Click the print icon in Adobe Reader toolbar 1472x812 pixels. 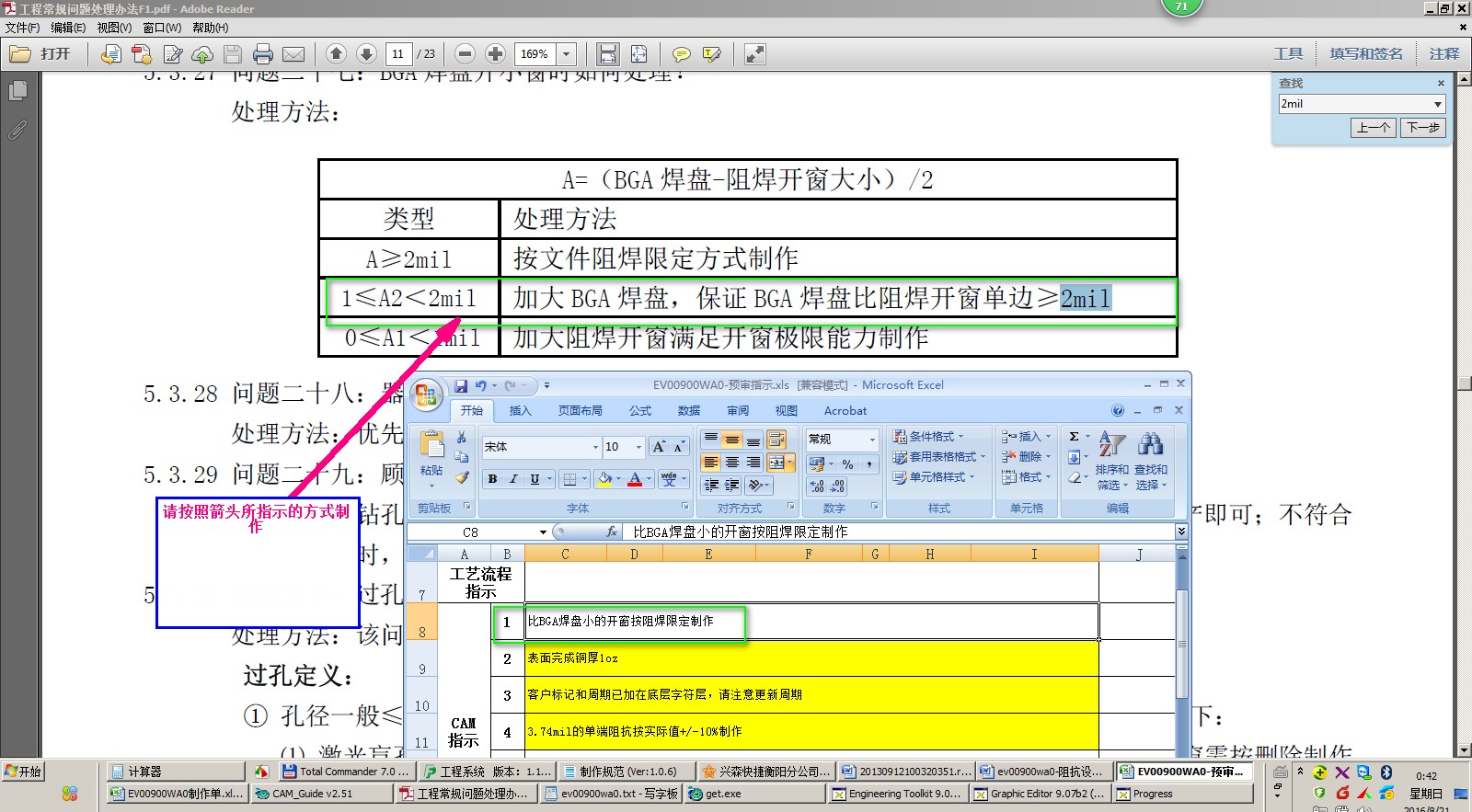[263, 54]
